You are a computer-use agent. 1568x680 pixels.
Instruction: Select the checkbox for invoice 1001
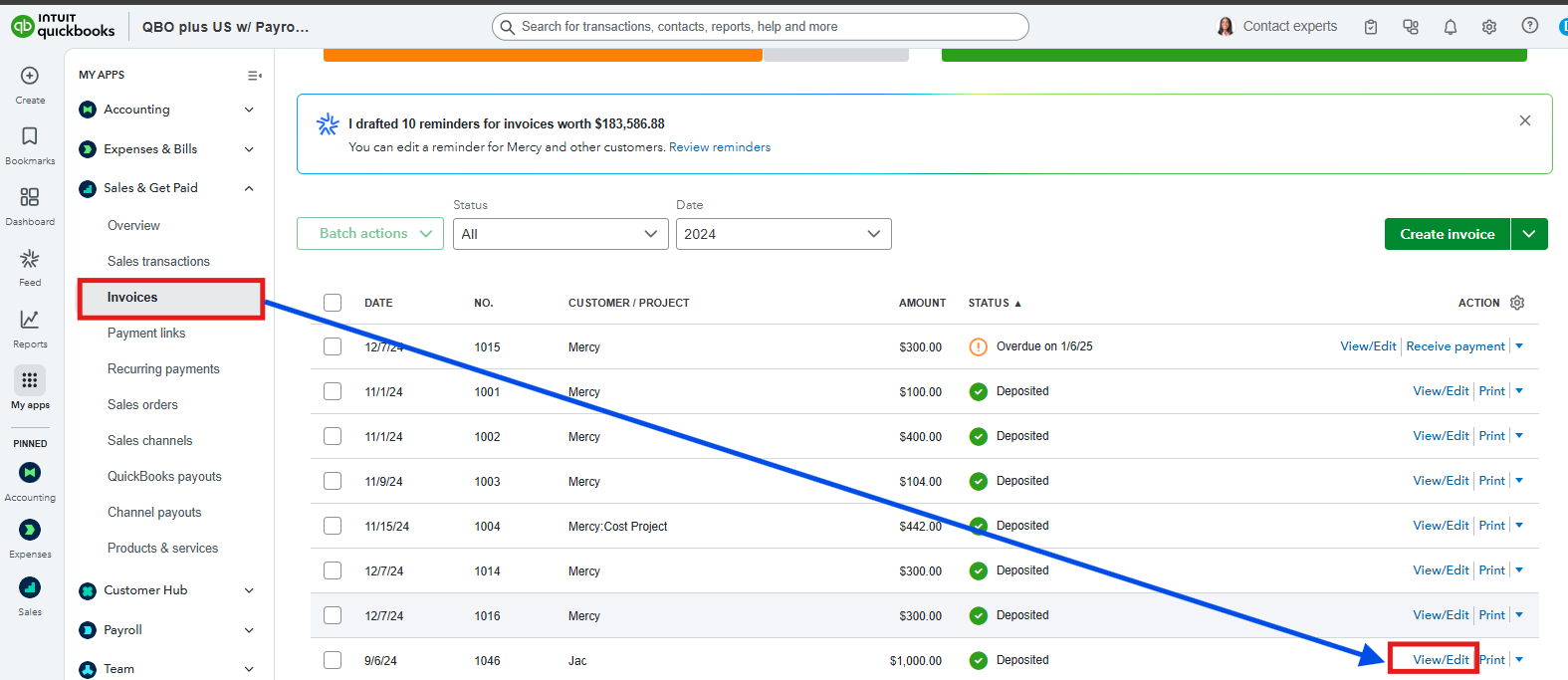click(333, 391)
